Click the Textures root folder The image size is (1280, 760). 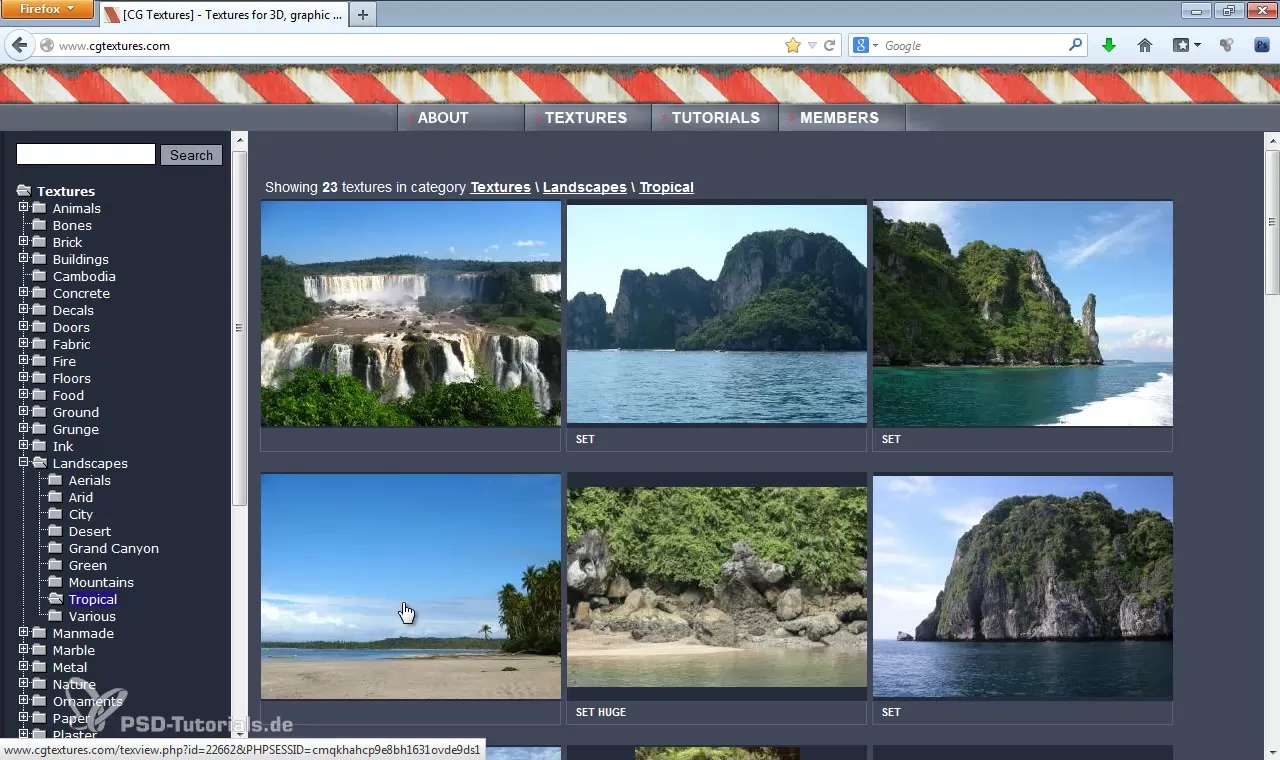click(x=66, y=191)
